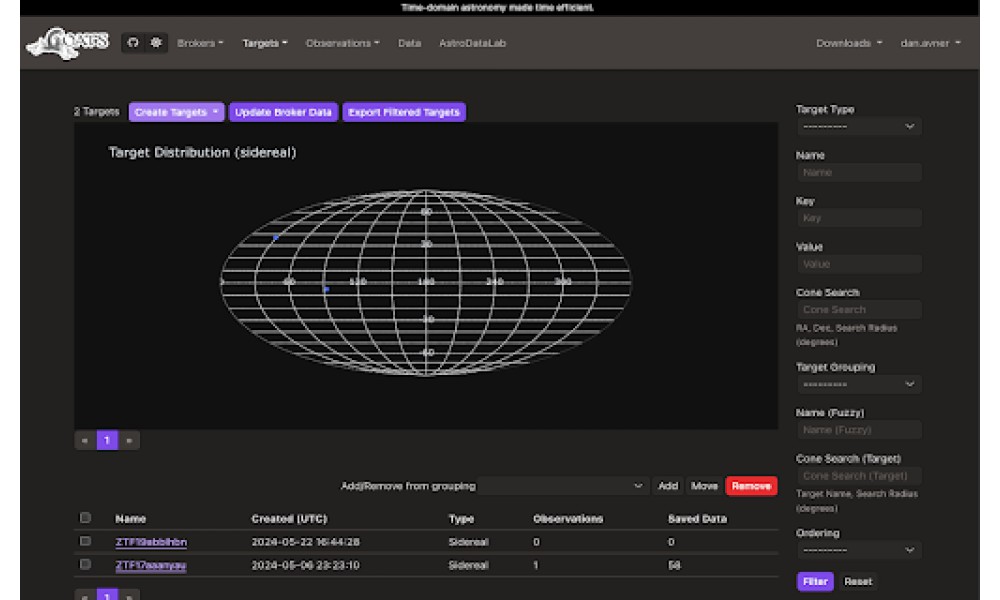The height and width of the screenshot is (600, 1000).
Task: Click the Add grouping button
Action: (668, 486)
